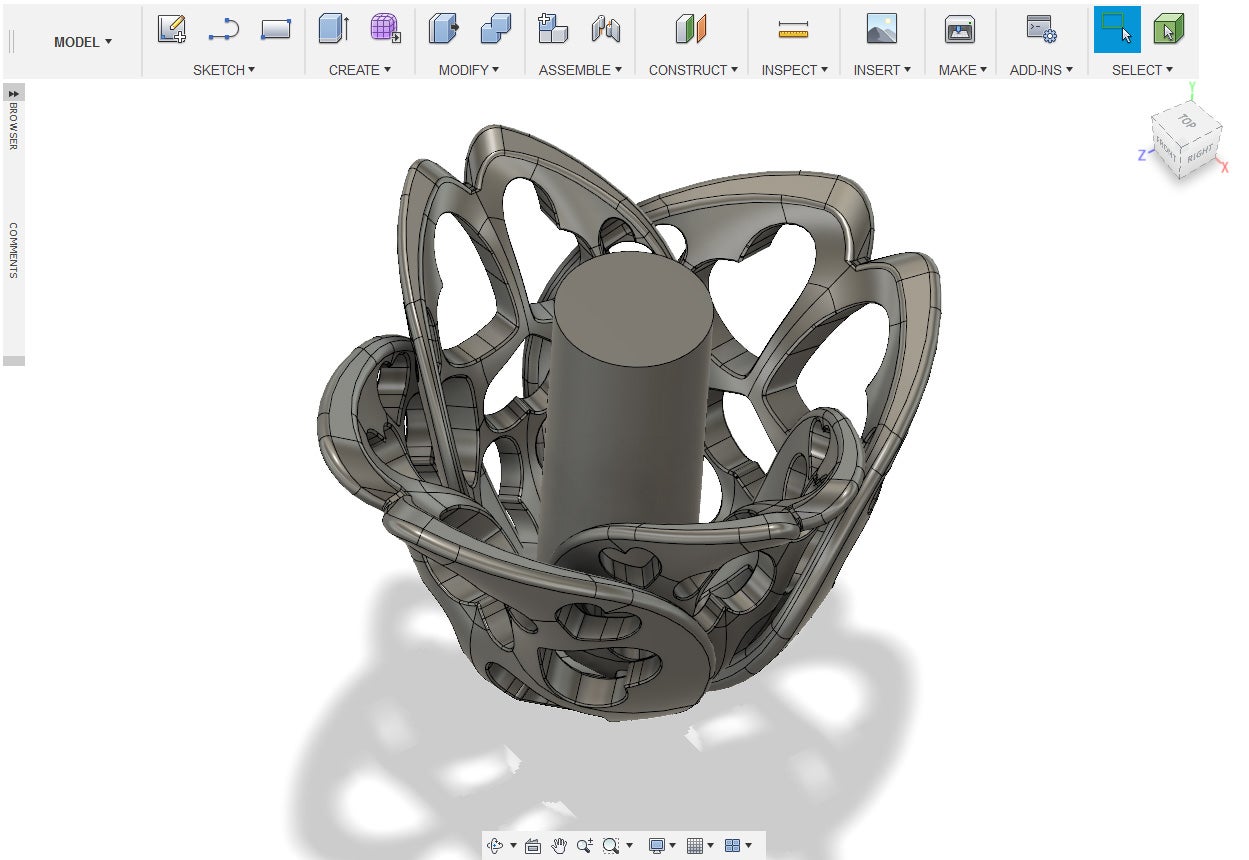Click the 3D Print icon
Image resolution: width=1249 pixels, height=860 pixels.
pyautogui.click(x=960, y=30)
